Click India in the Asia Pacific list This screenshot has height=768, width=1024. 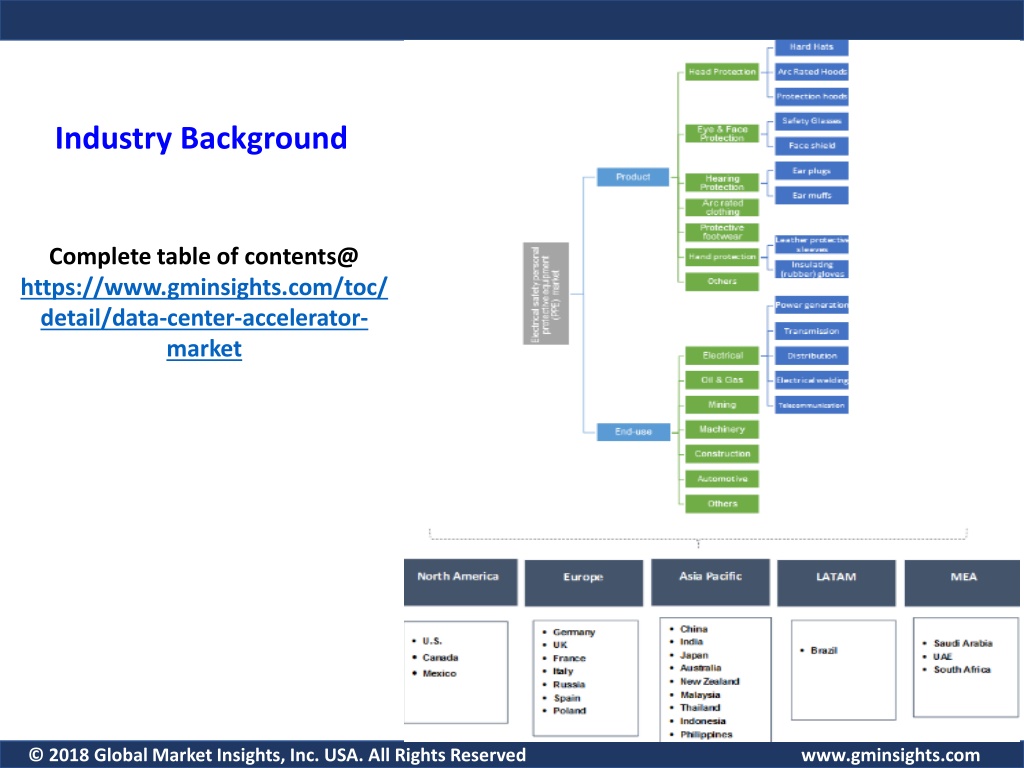[x=692, y=642]
